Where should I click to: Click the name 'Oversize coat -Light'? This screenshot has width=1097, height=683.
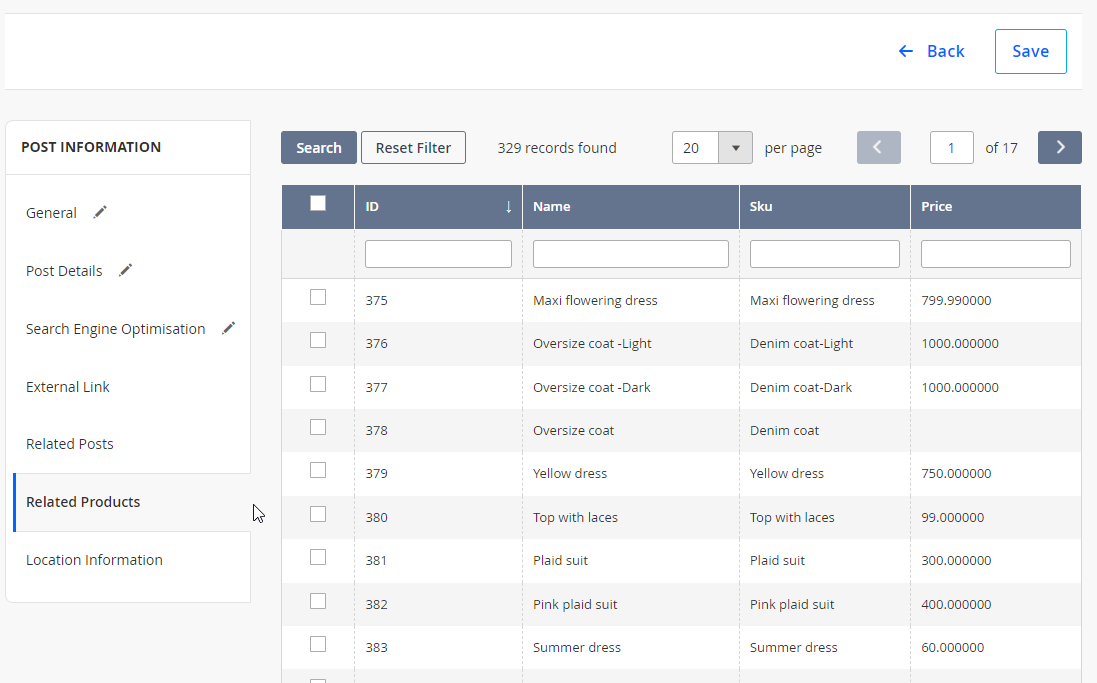point(592,344)
